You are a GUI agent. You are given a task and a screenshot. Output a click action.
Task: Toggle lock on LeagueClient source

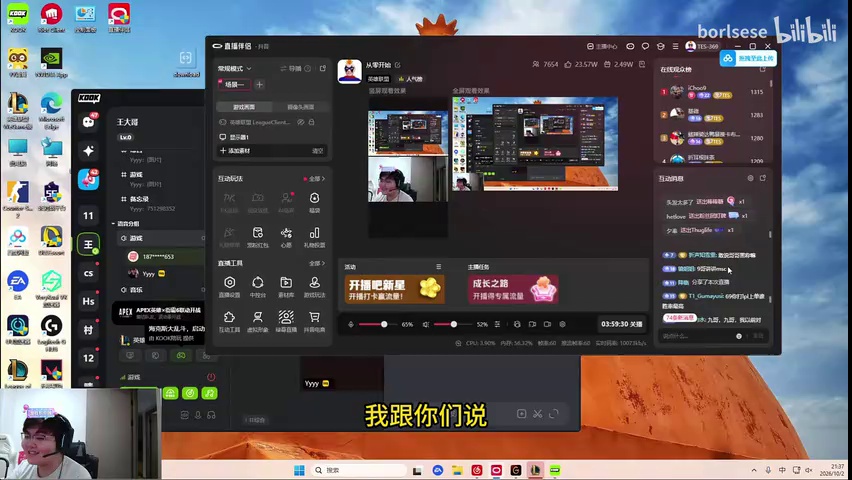pos(312,122)
